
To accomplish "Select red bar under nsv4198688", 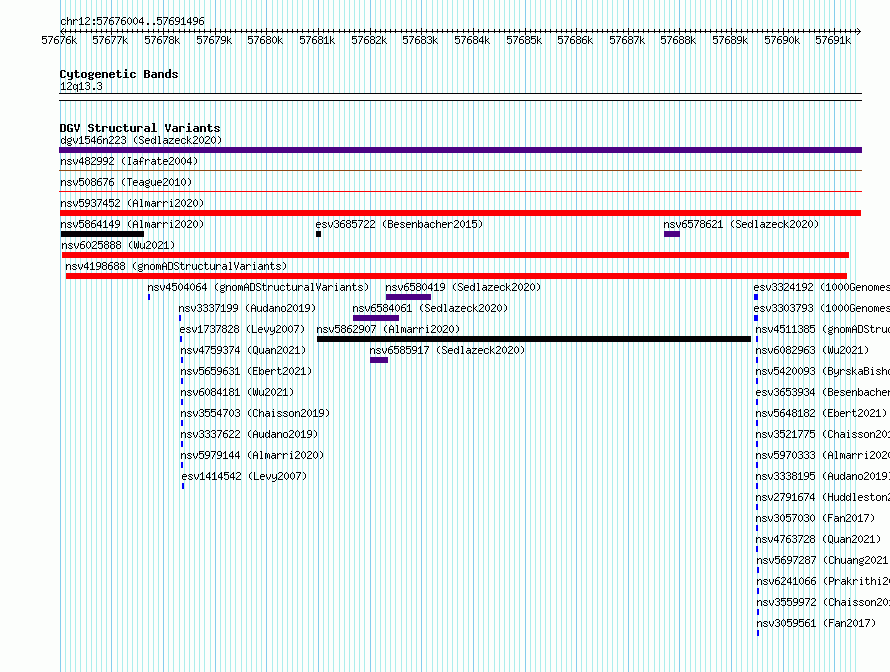I will [456, 276].
